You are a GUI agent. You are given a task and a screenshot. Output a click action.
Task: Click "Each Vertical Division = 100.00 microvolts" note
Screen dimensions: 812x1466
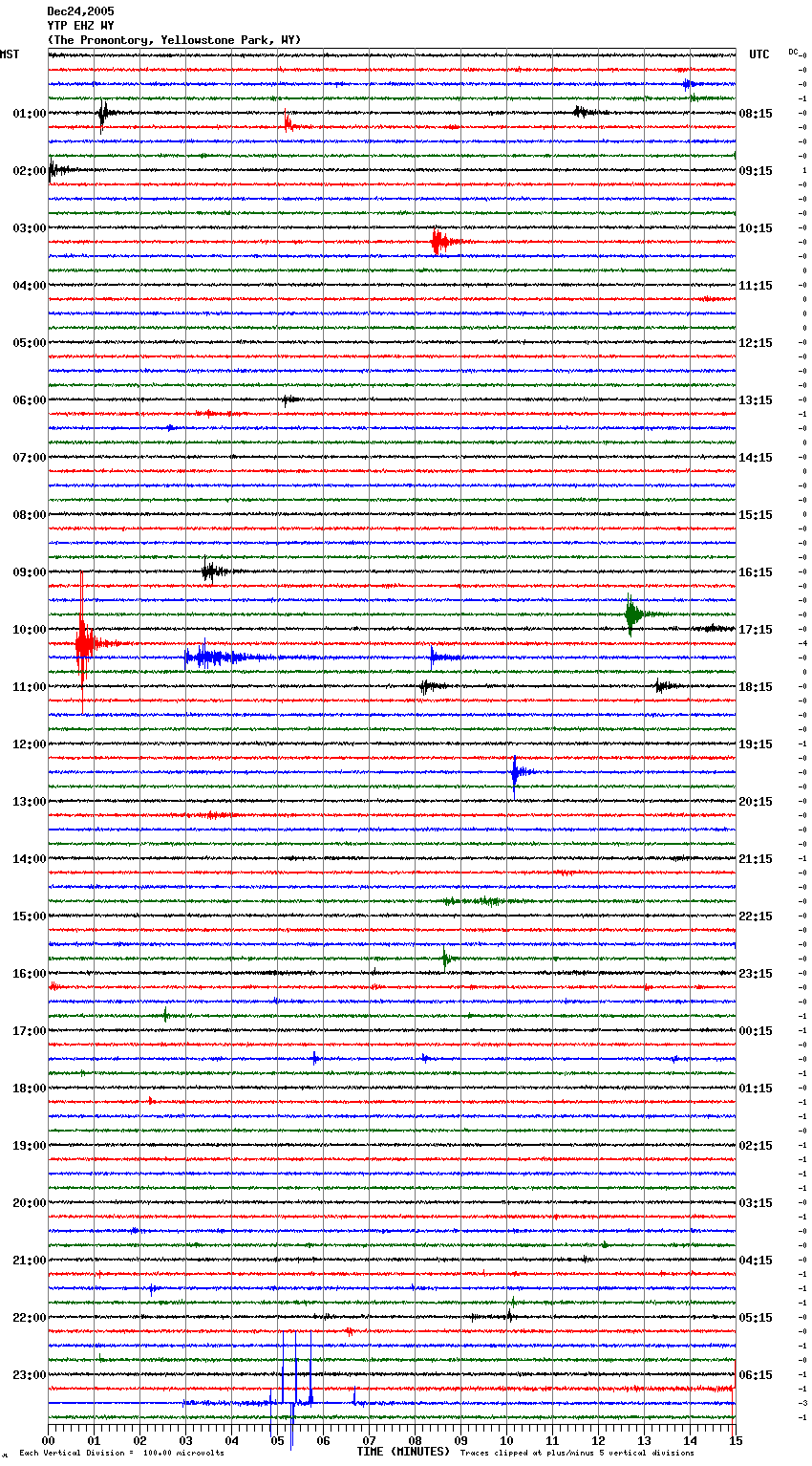[x=122, y=1453]
